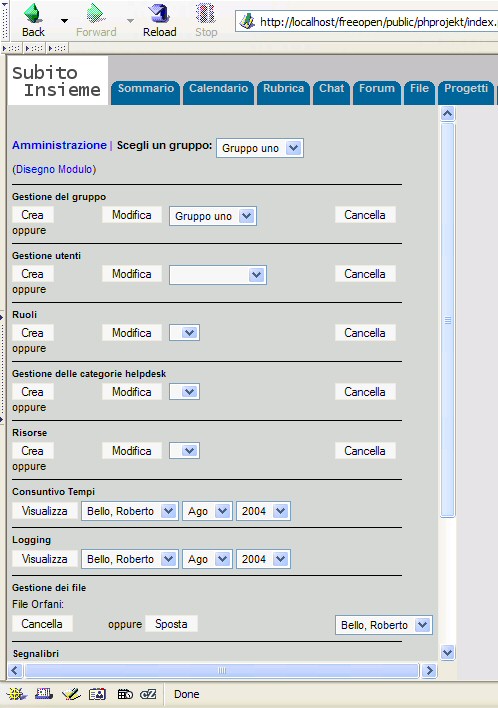The image size is (498, 708).
Task: Go to the Rubrica tab
Action: (x=284, y=90)
